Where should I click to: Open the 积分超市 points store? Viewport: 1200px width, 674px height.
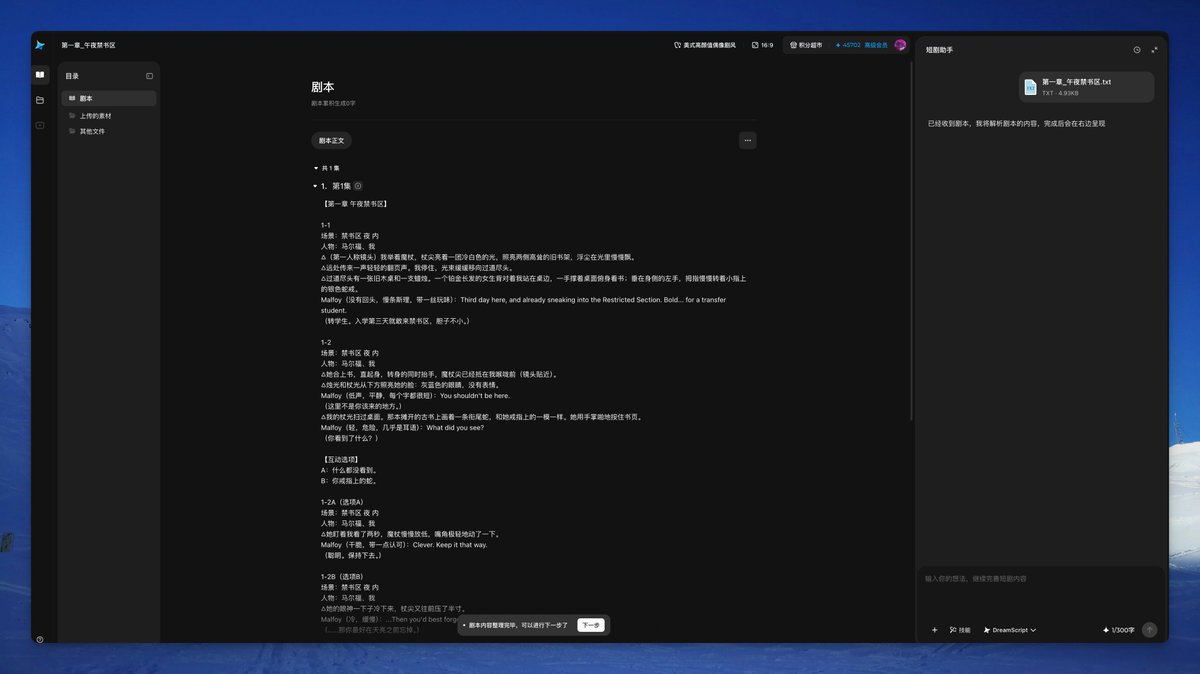(x=805, y=45)
